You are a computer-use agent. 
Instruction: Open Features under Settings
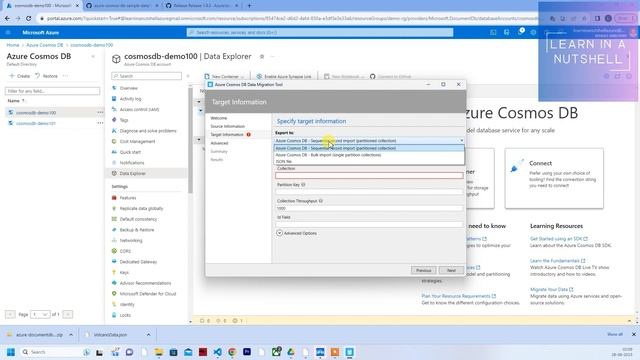point(128,198)
